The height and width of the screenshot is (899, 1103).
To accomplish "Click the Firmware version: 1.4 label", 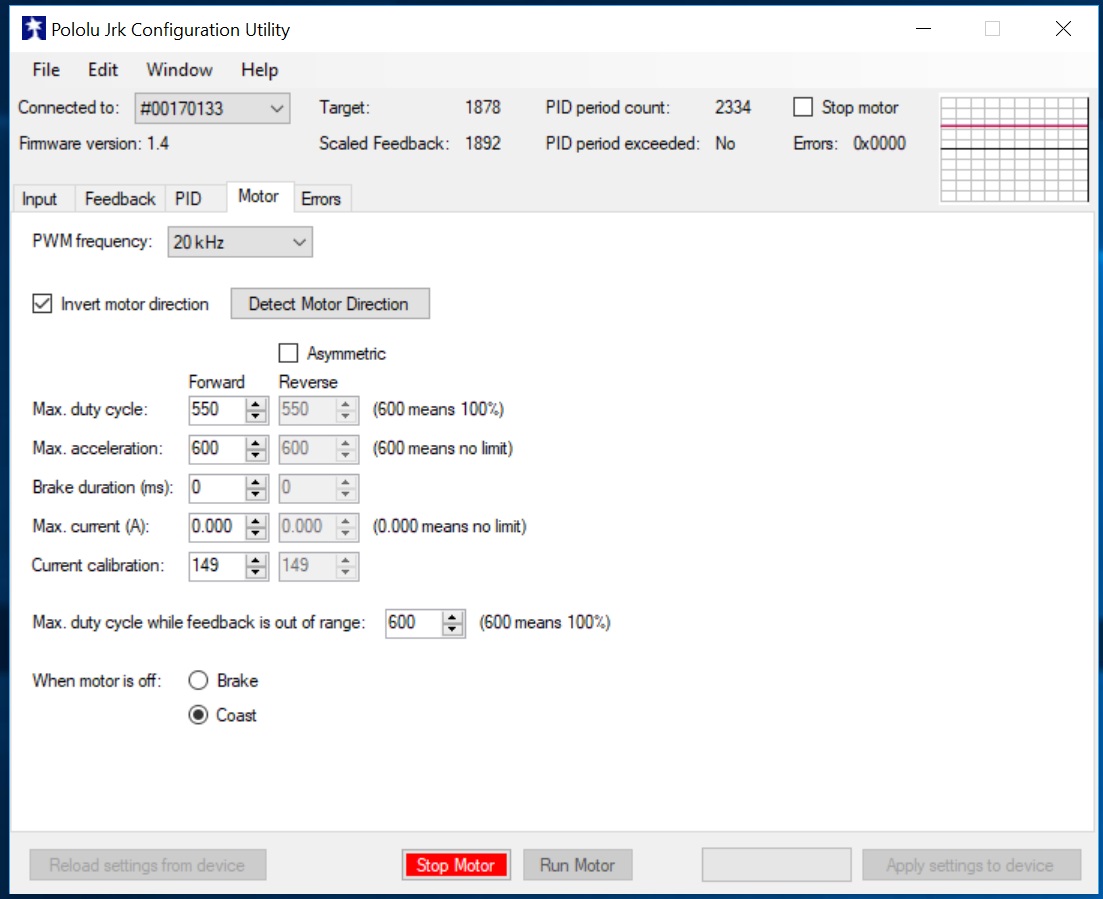I will click(x=94, y=144).
